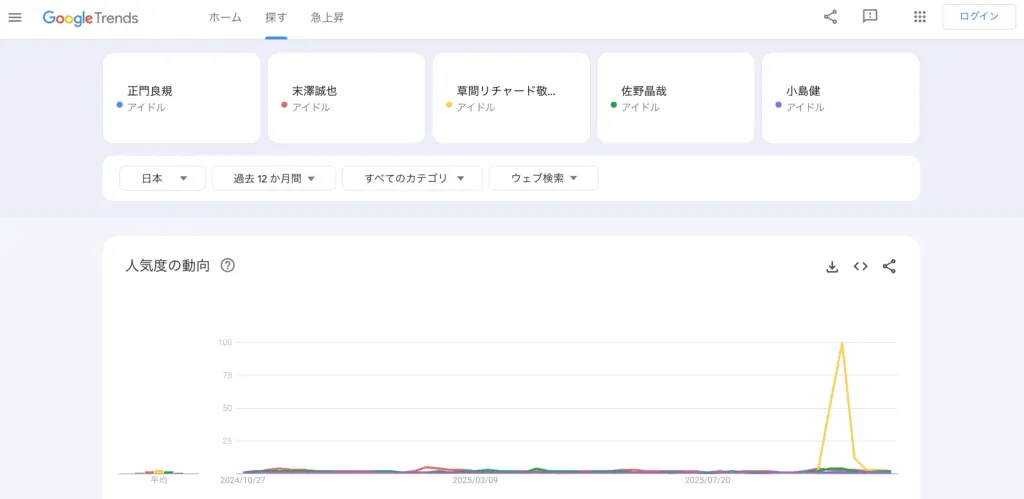This screenshot has width=1024, height=499.
Task: Edit the 草間リチャード敬 search term card
Action: pyautogui.click(x=511, y=98)
